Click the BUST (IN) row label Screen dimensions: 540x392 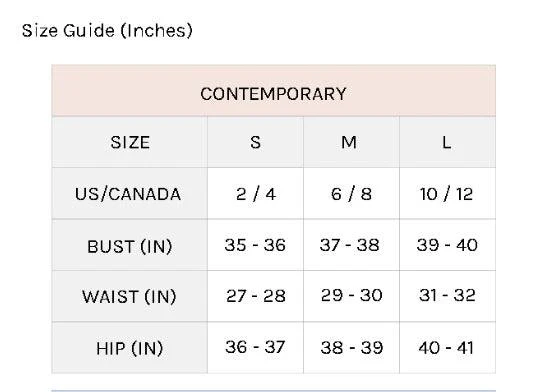[x=130, y=245]
